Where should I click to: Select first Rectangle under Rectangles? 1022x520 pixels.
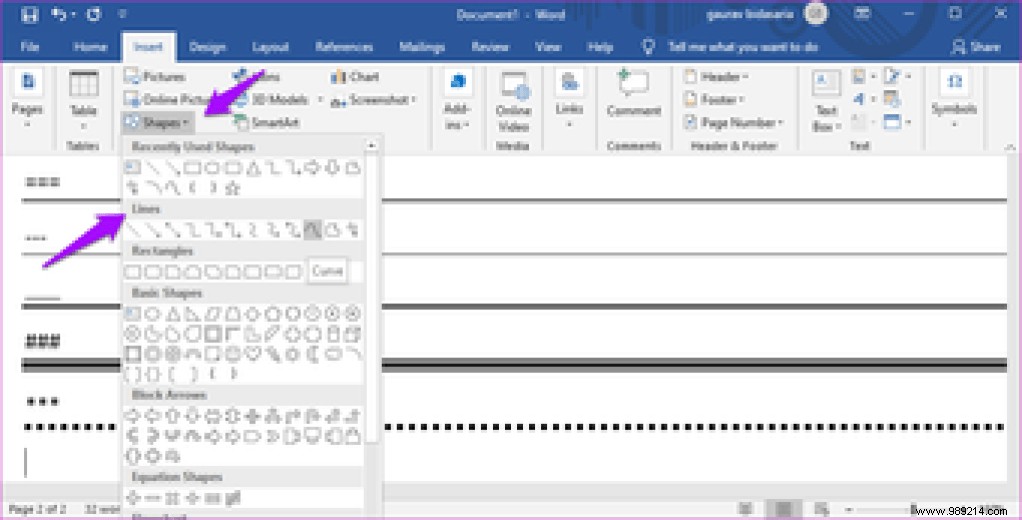133,271
